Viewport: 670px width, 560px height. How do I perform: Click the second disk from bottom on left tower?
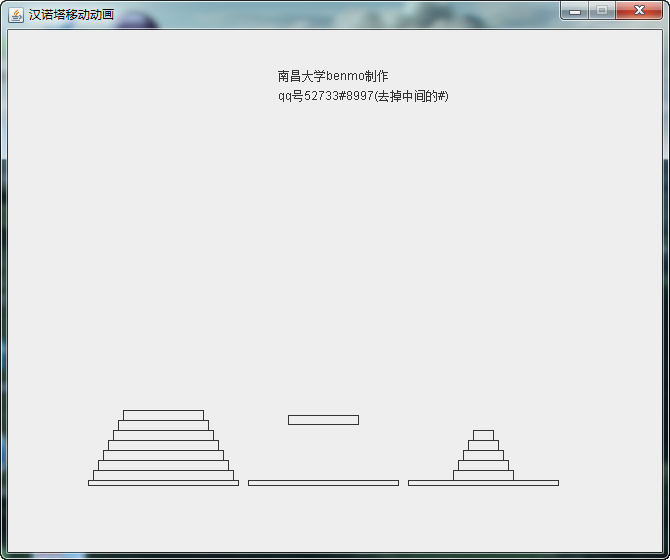pos(163,465)
